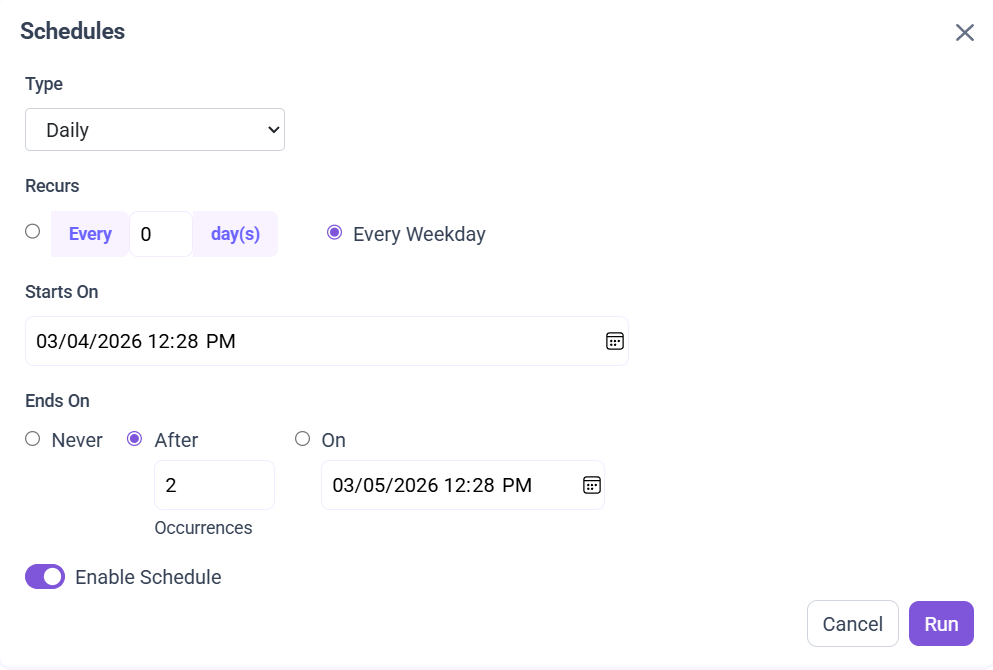Select the Every N day(s) radio option
Screen dimensions: 993x670
[x=32, y=232]
